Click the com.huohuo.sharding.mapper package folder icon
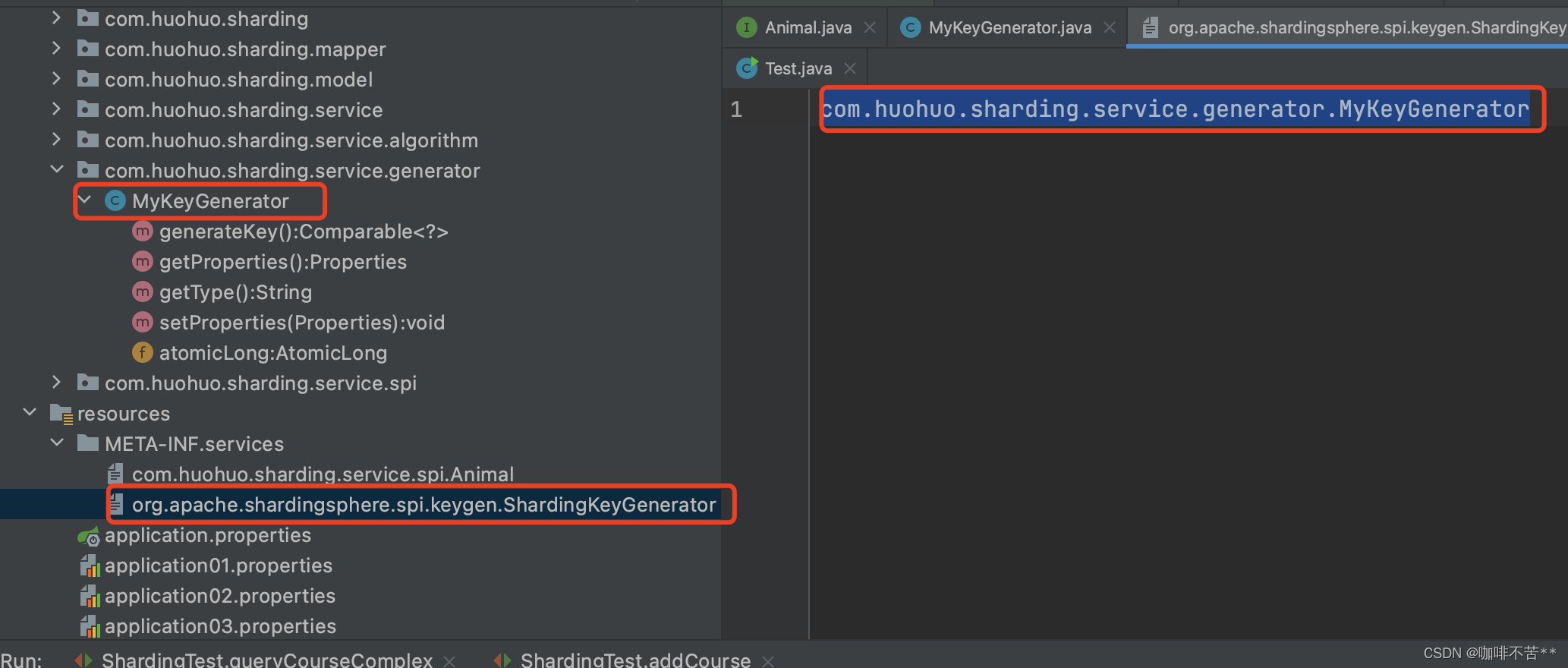This screenshot has width=1568, height=668. 88,49
